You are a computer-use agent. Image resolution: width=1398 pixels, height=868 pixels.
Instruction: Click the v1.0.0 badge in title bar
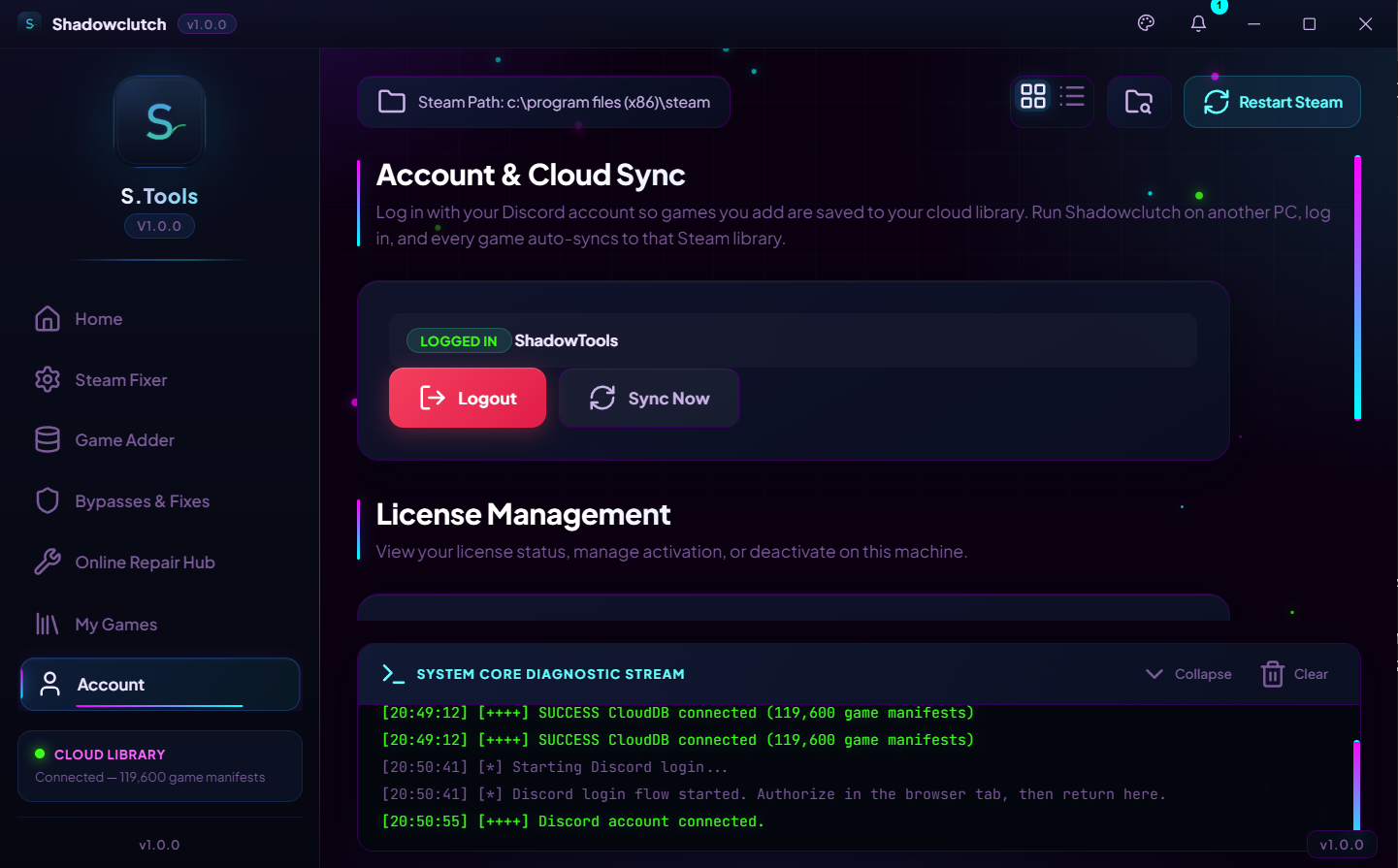(207, 24)
